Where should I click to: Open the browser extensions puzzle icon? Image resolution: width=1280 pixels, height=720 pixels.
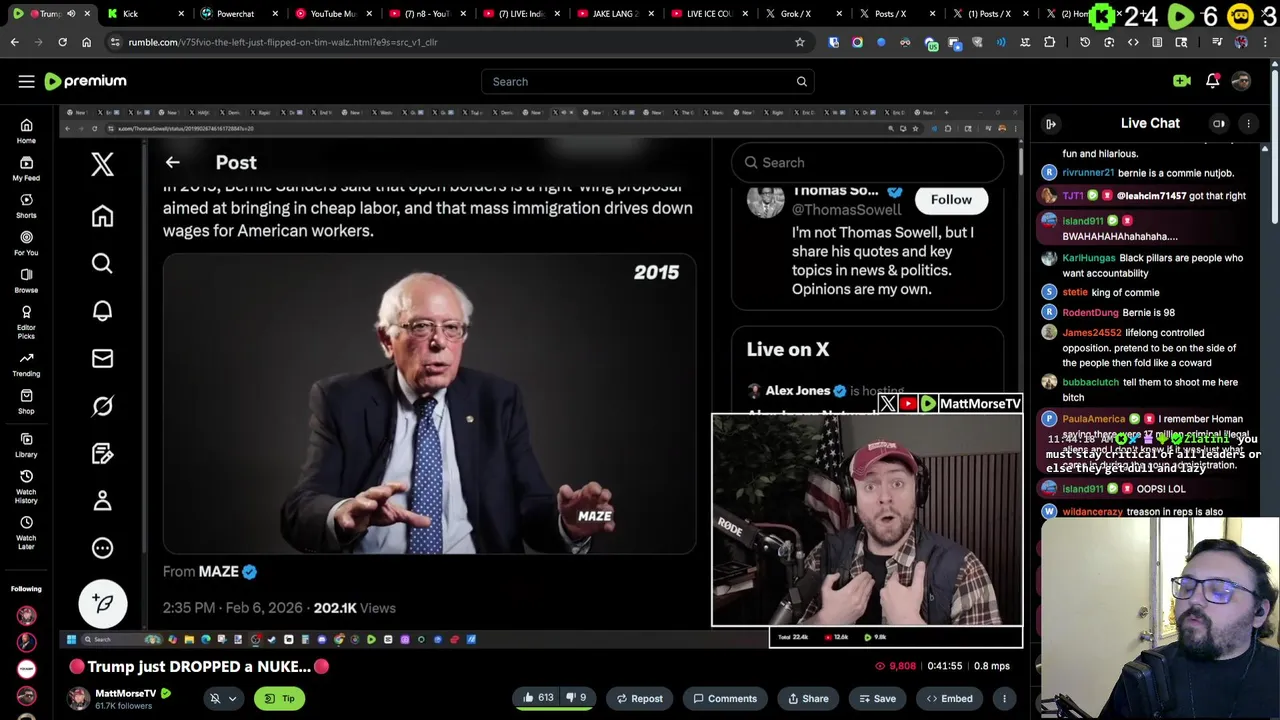(x=1049, y=42)
